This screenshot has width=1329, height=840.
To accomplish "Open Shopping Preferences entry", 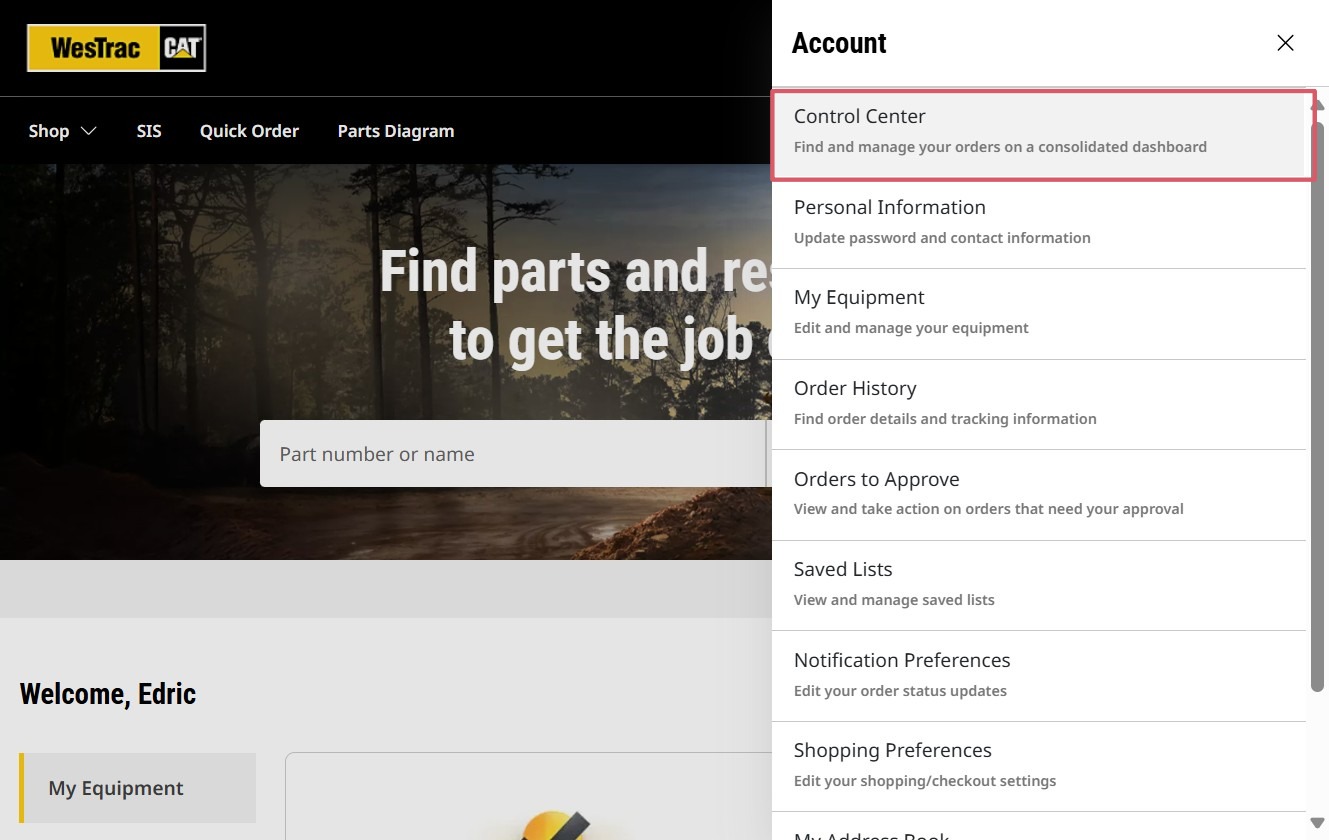I will [x=1039, y=767].
